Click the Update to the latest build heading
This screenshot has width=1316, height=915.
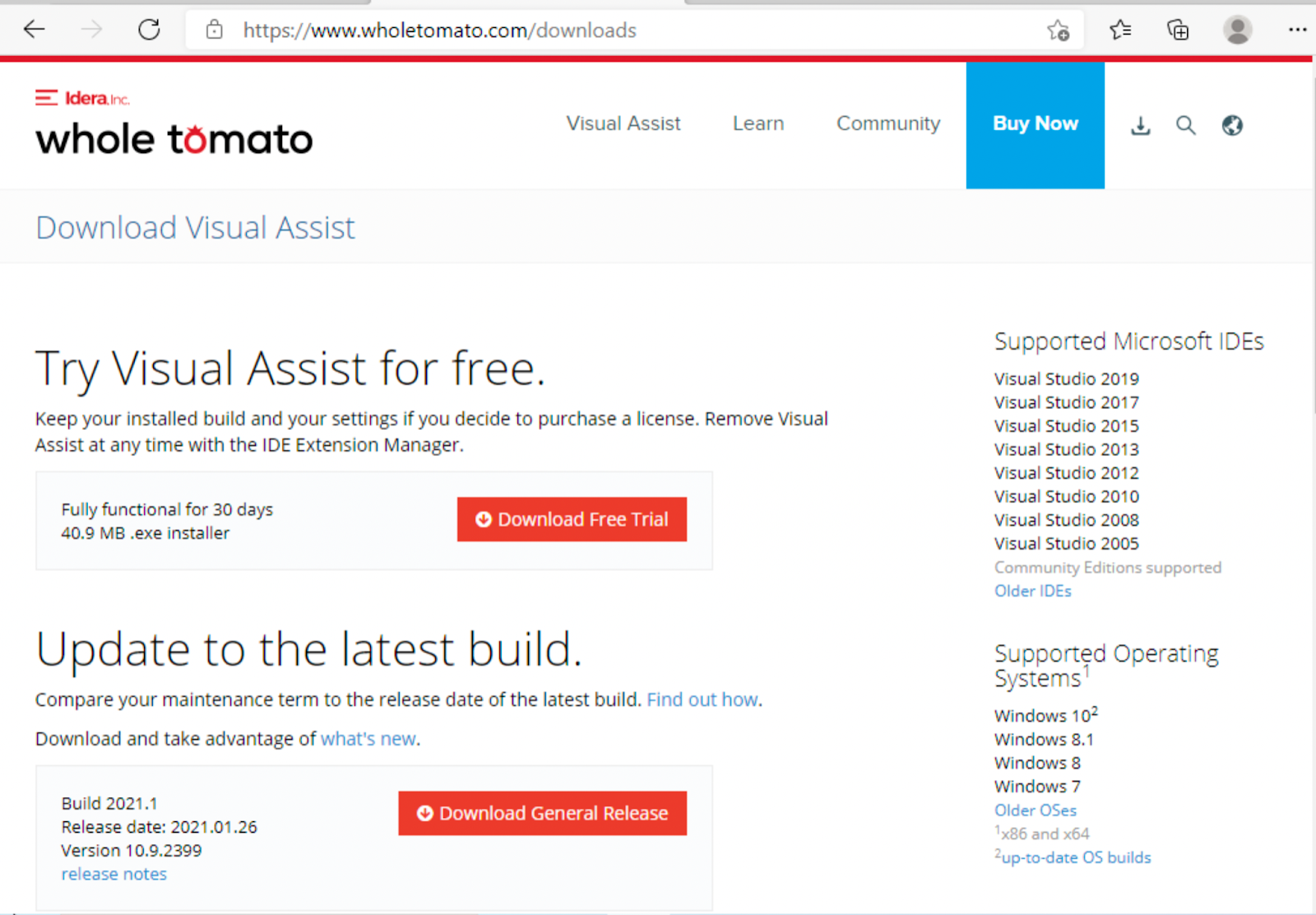pos(308,649)
